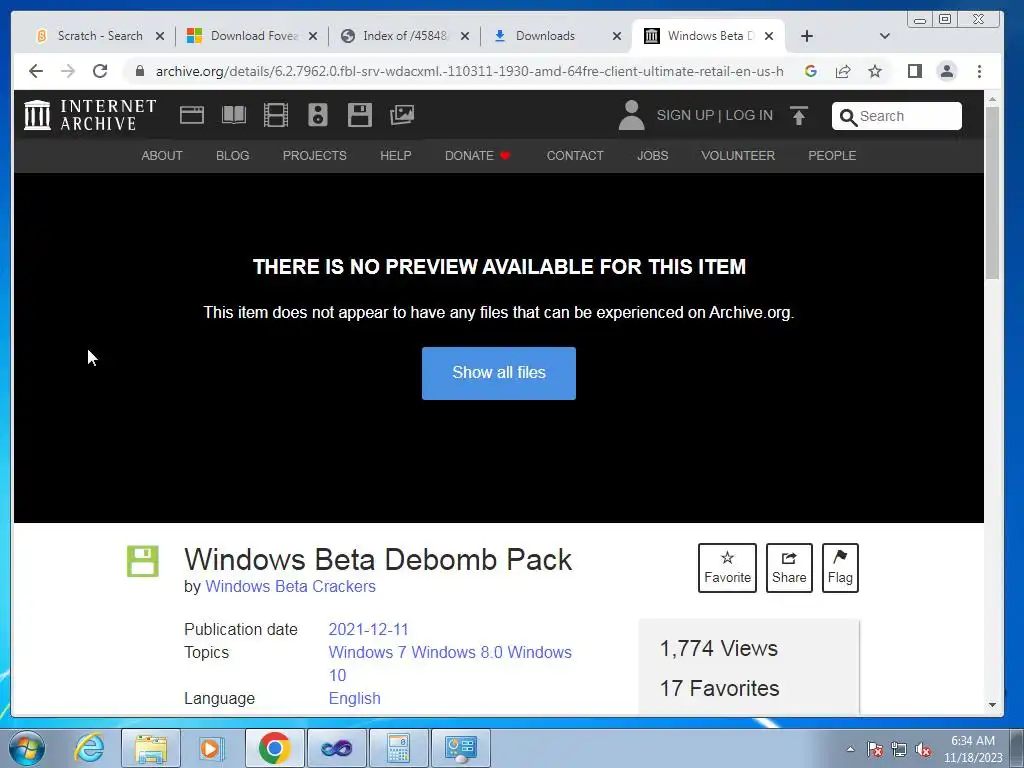1024x768 pixels.
Task: Click the magnifier icon in Archive search
Action: click(x=848, y=117)
